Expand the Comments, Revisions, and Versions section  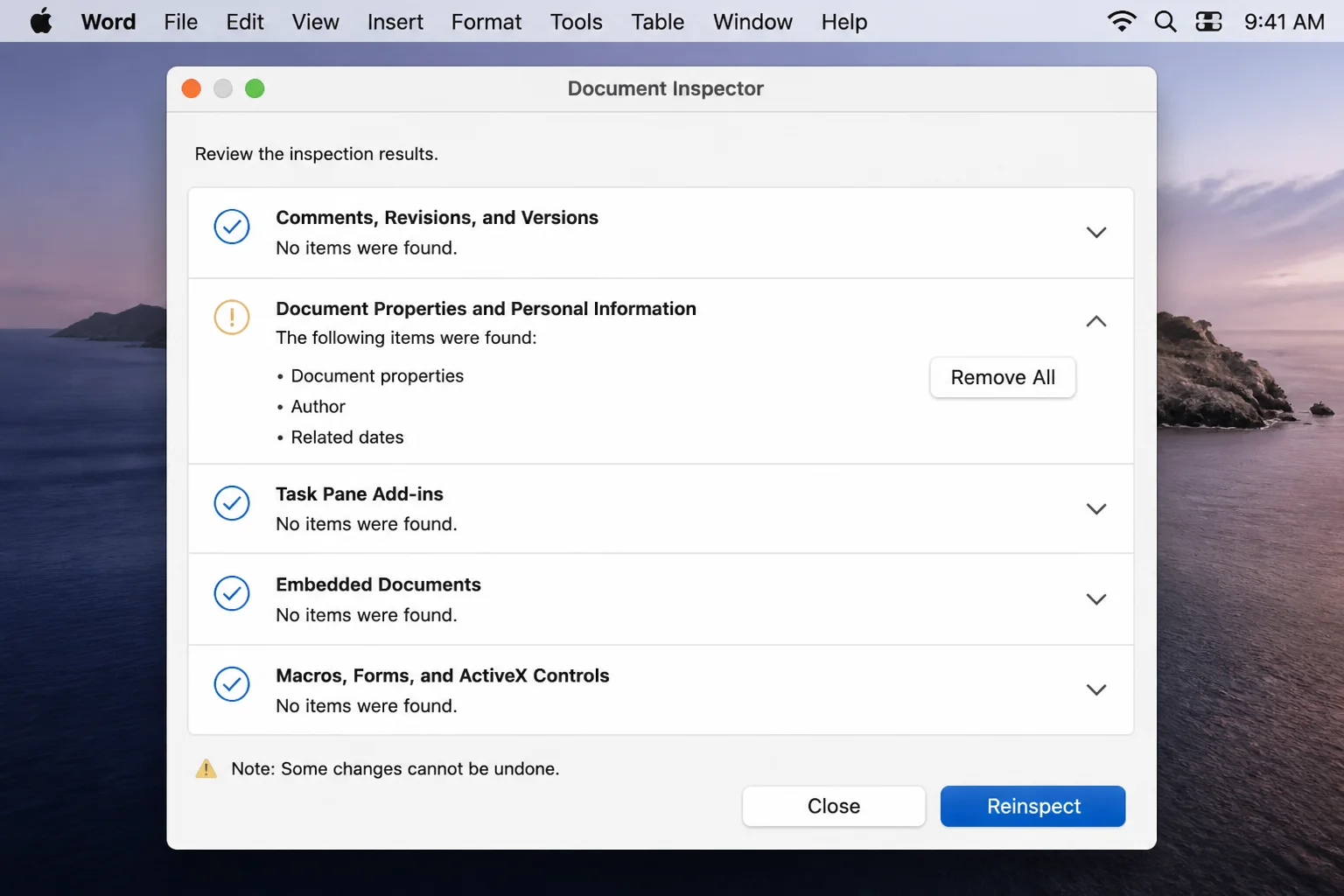click(1096, 233)
